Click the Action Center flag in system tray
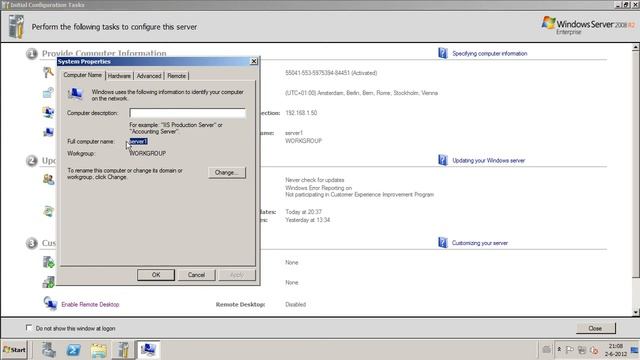This screenshot has width=640, height=360. [570, 350]
